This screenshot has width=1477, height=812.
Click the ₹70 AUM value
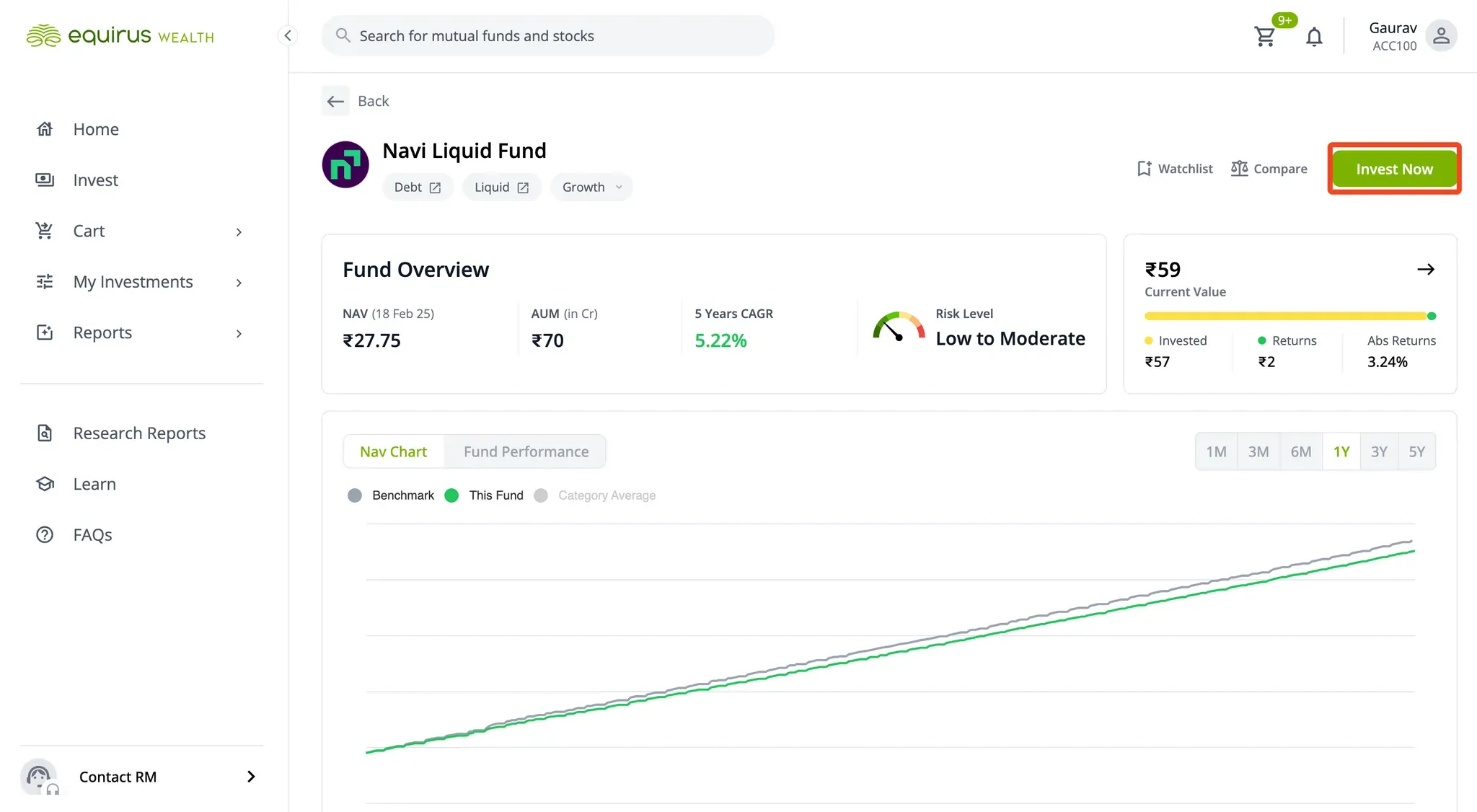click(547, 340)
